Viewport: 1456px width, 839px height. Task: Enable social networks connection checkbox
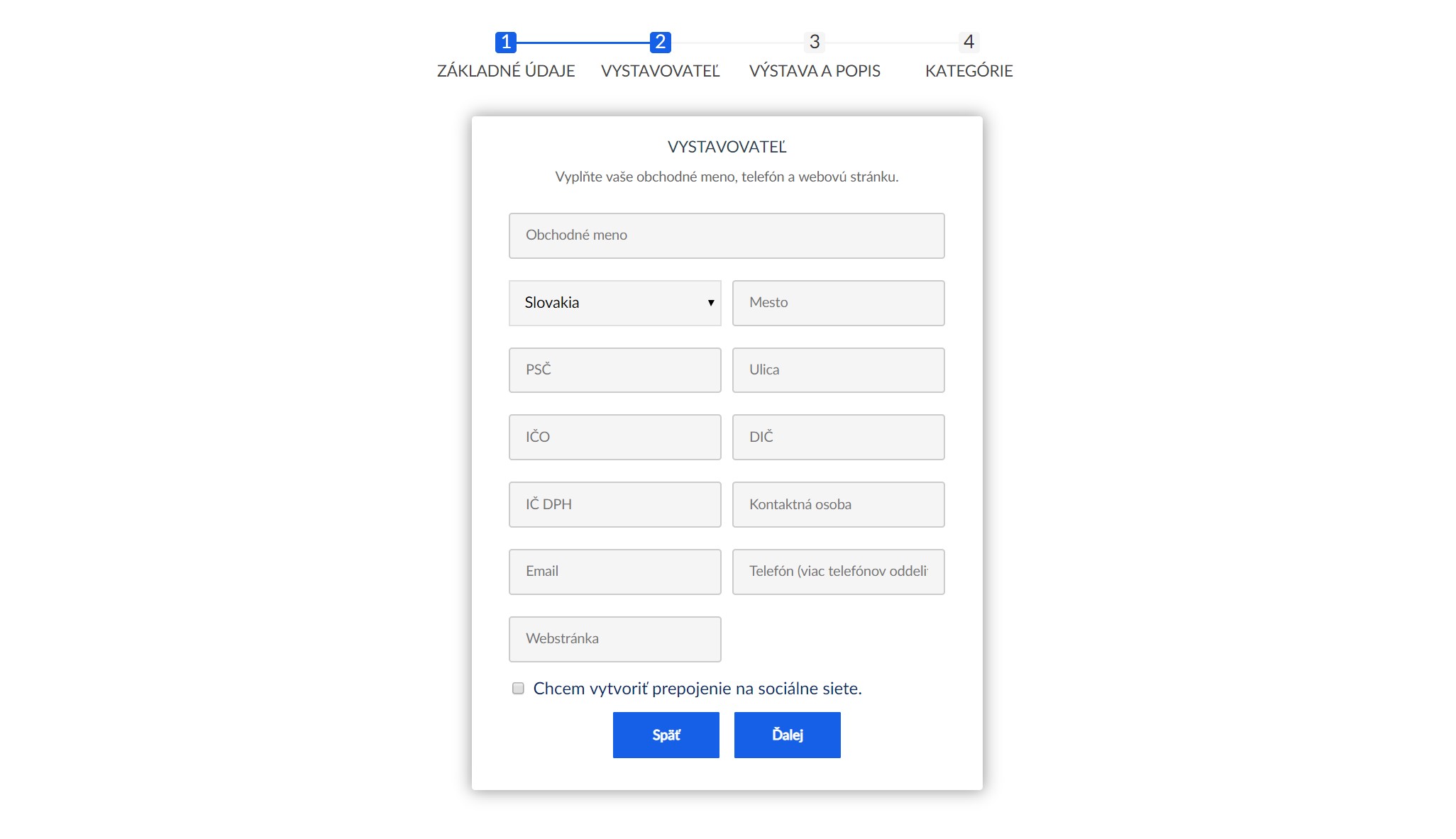(x=518, y=688)
